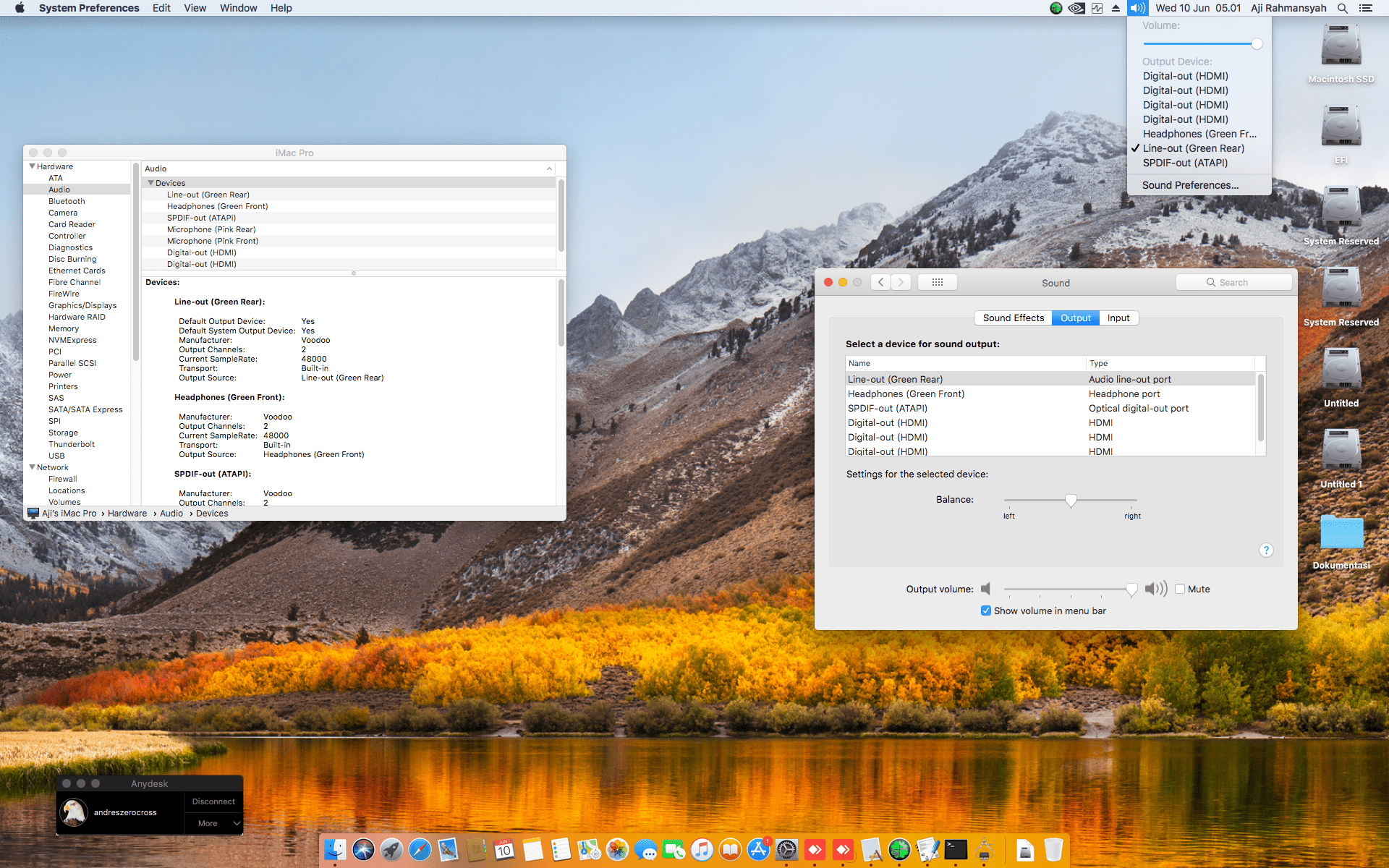Collapse the Devices disclosure triangle
1389x868 pixels.
click(150, 183)
